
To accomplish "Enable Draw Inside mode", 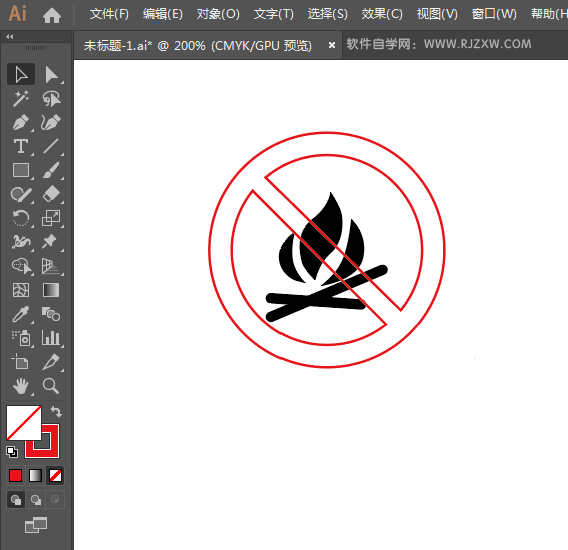I will click(55, 500).
